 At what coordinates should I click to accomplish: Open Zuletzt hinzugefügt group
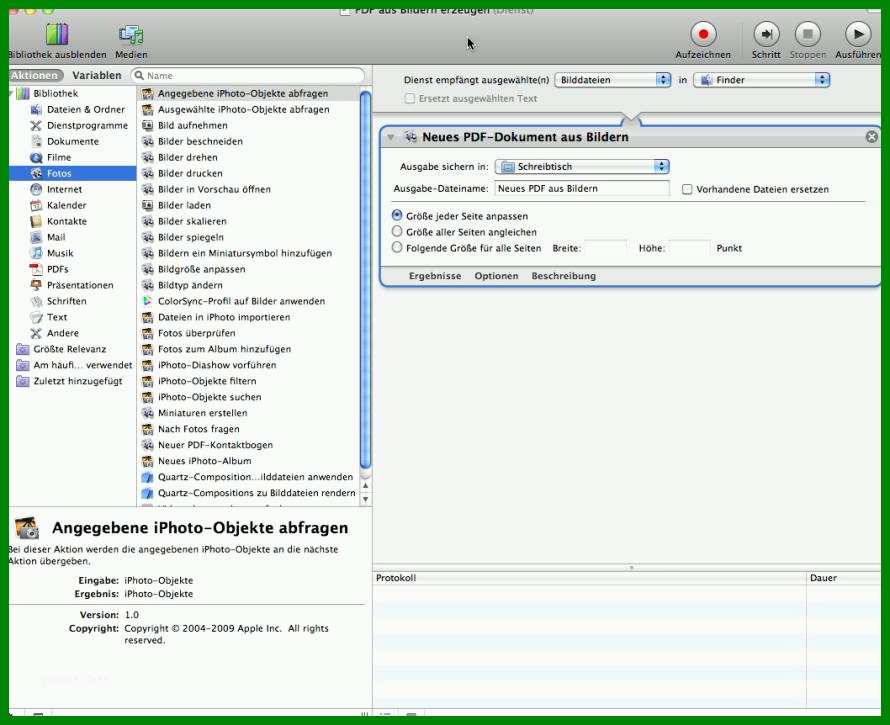[69, 380]
